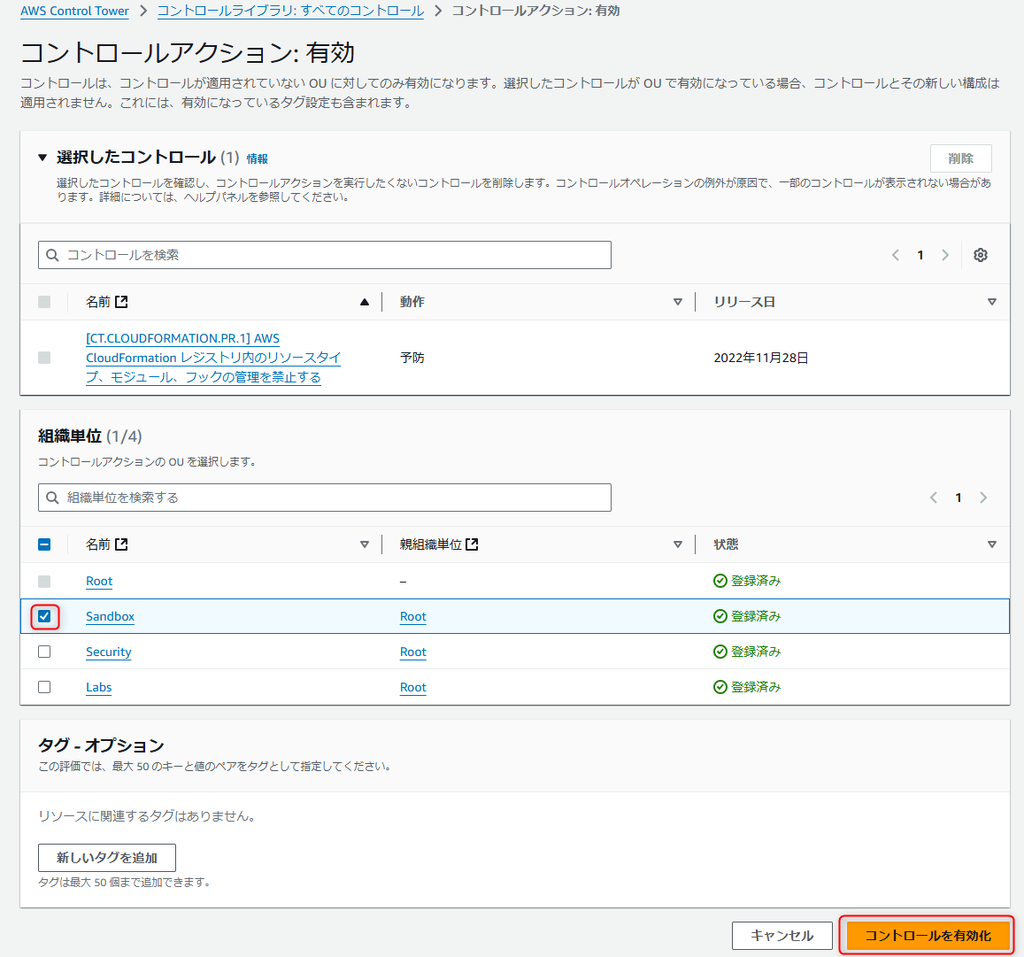Open コントロールライブラリ: すべてのコントロール breadcrumb
Image resolution: width=1024 pixels, height=957 pixels.
click(291, 11)
